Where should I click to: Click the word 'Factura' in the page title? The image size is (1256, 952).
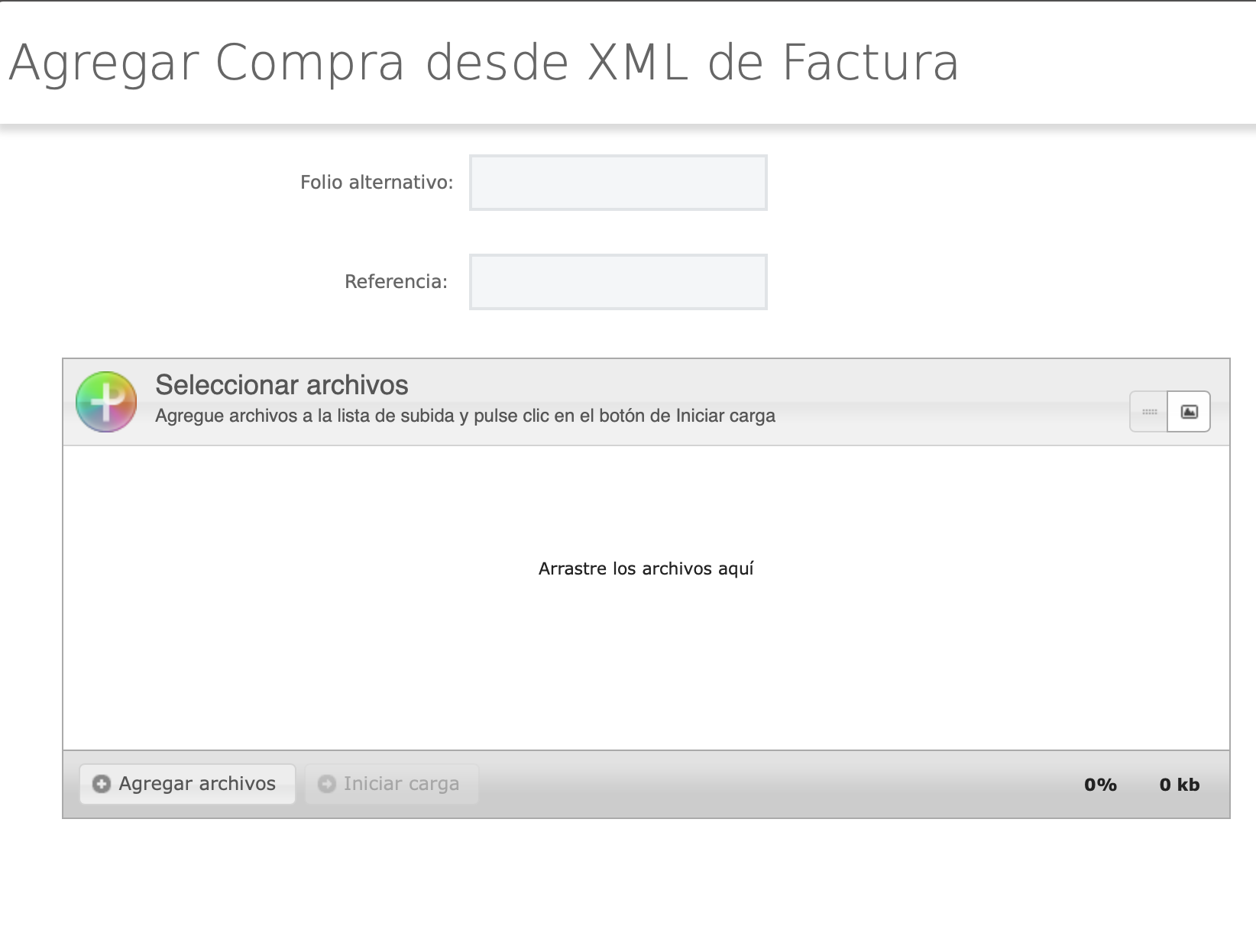coord(870,63)
